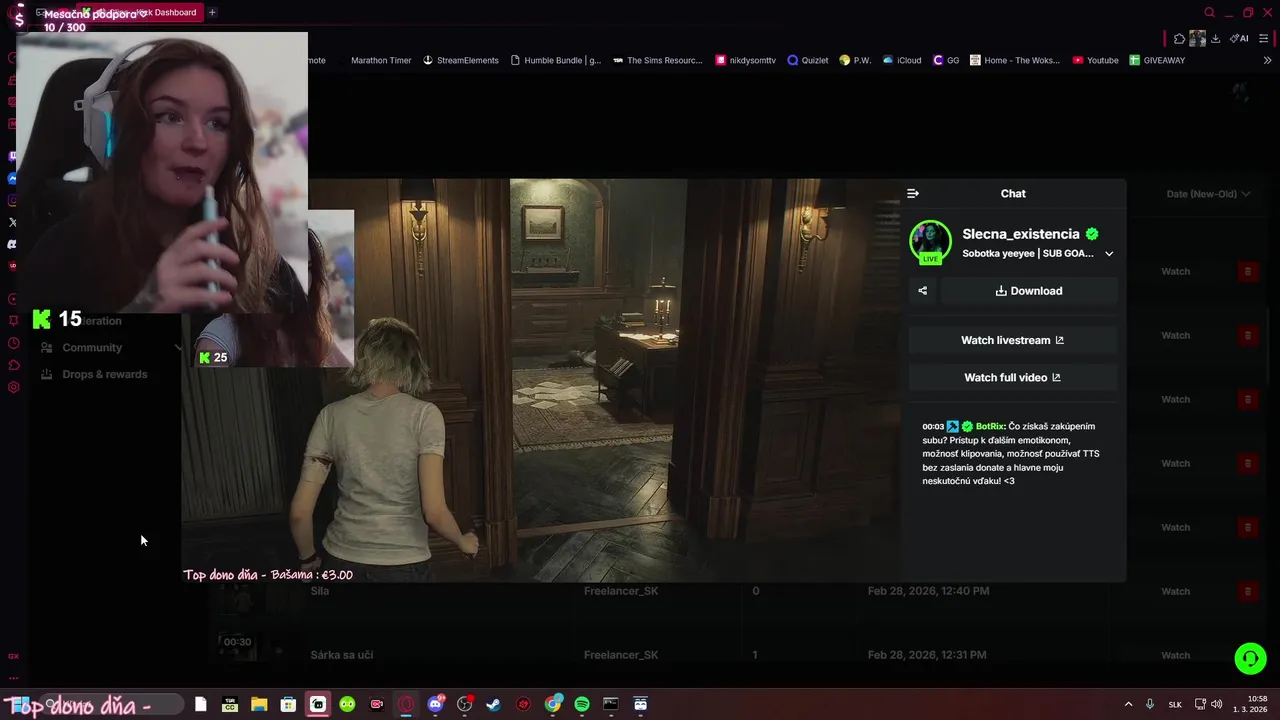The image size is (1280, 720).
Task: Open the Youtube bookmark
Action: click(1095, 60)
